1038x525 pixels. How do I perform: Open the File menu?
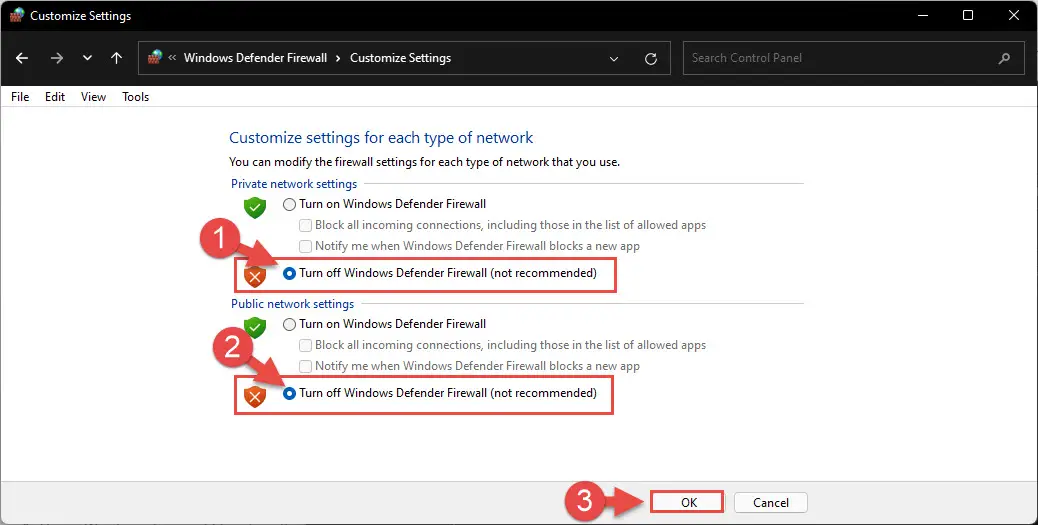click(20, 97)
